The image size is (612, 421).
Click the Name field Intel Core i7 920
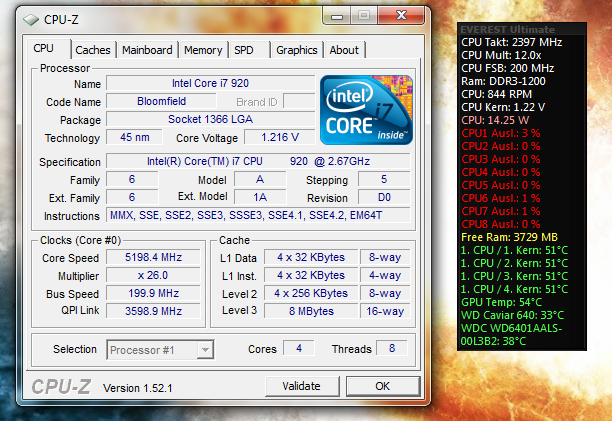pyautogui.click(x=210, y=83)
